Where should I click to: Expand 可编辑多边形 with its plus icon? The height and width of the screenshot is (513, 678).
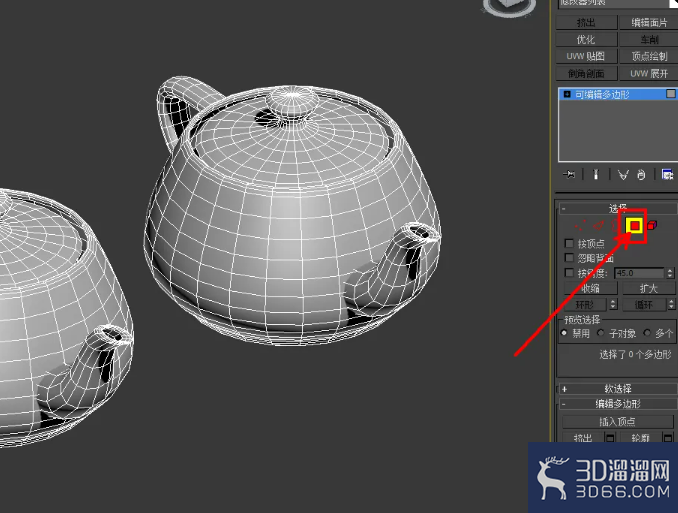click(x=567, y=94)
